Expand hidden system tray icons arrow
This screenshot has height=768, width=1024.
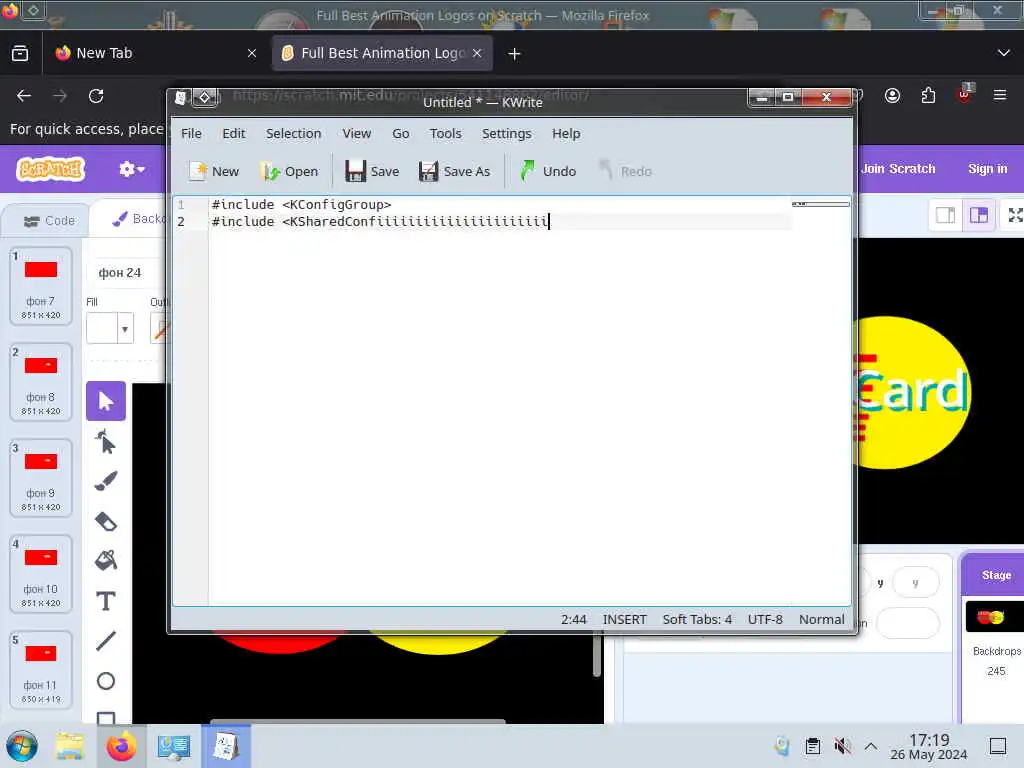(871, 746)
